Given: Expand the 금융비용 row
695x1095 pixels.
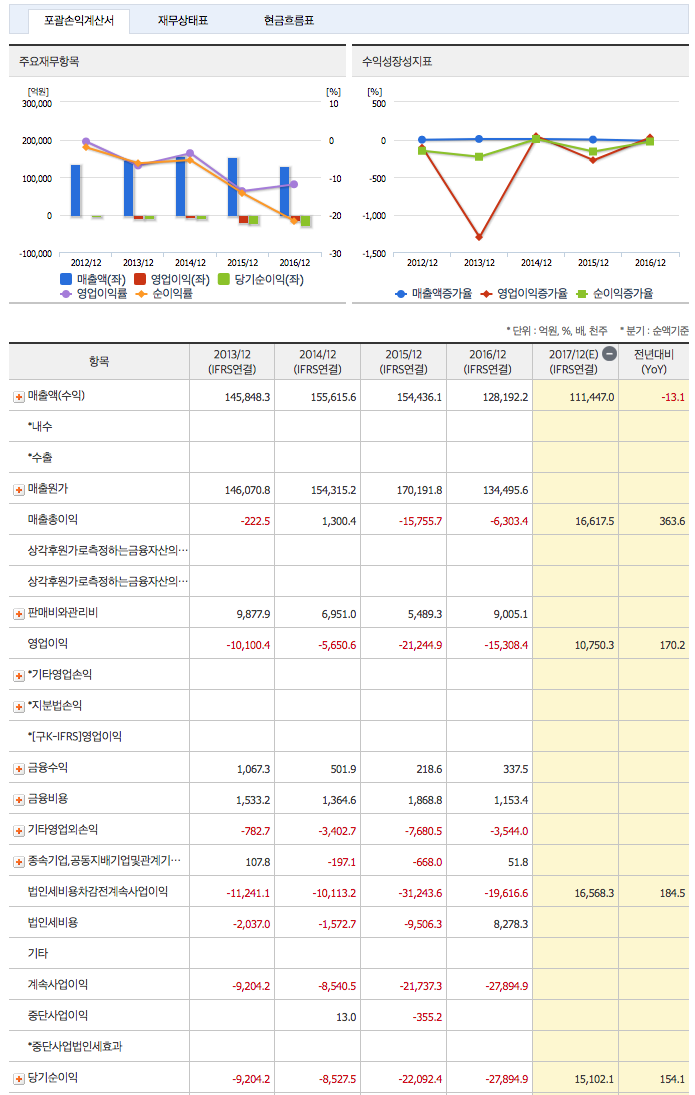Looking at the screenshot, I should click(x=19, y=800).
